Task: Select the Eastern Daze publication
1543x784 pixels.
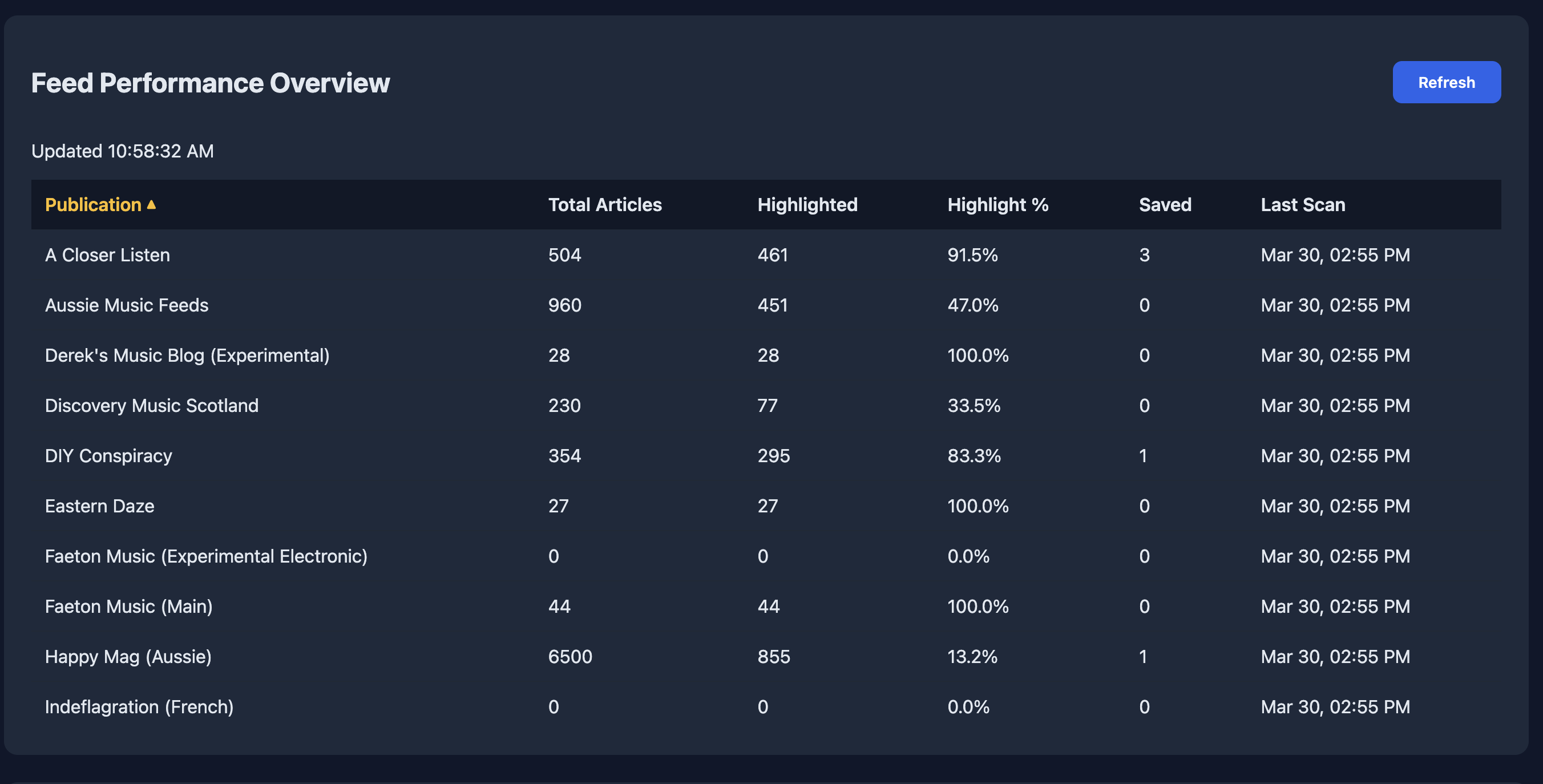Action: point(99,507)
